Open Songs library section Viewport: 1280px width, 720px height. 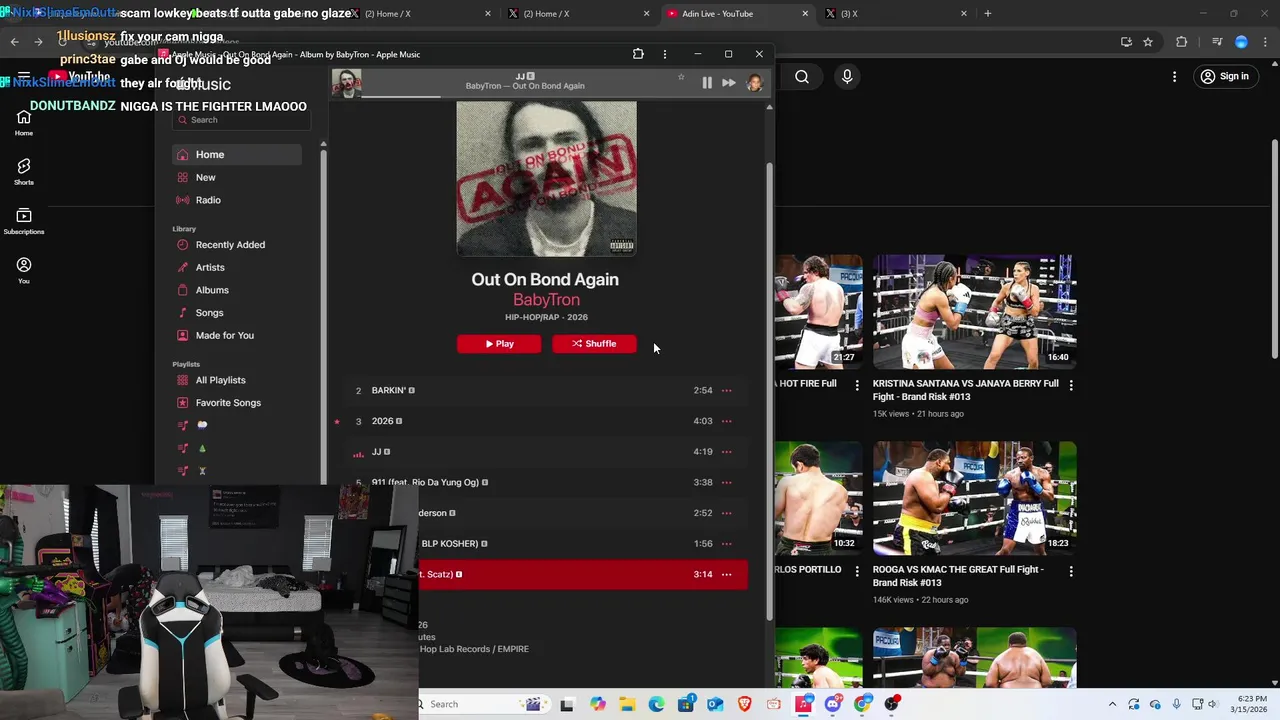237,313
